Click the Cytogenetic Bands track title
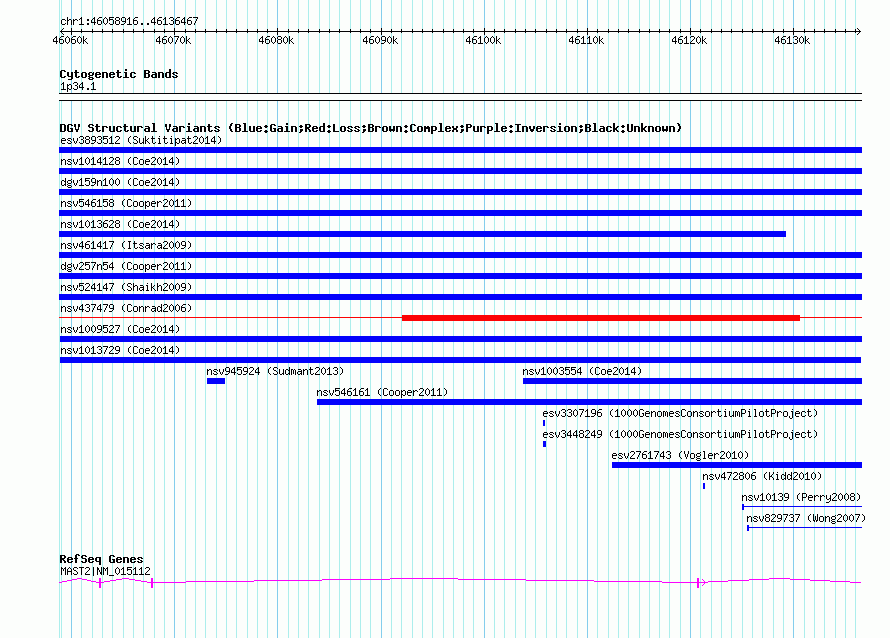The width and height of the screenshot is (890, 638). 118,74
